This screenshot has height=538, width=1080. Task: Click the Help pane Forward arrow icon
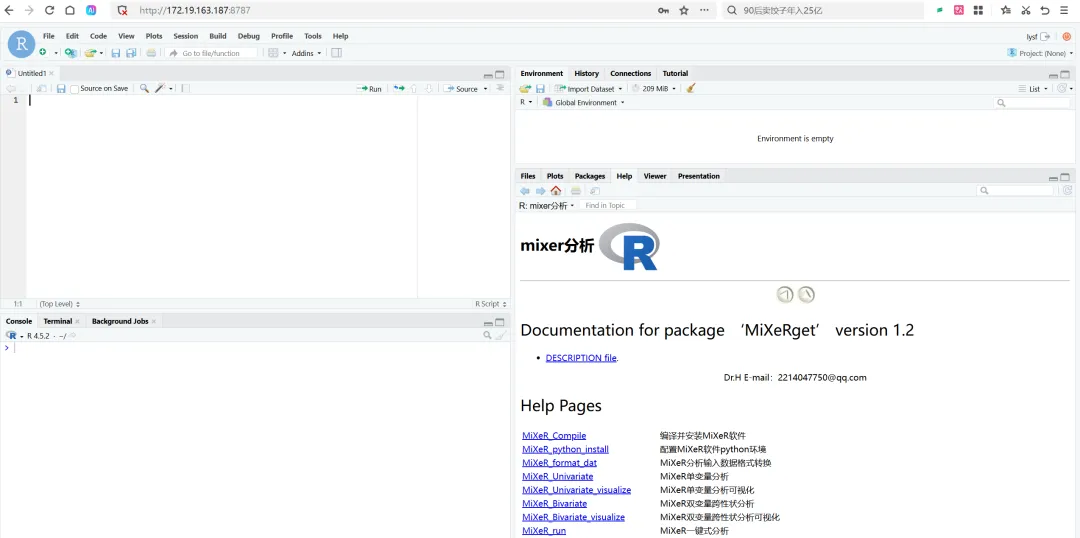[x=541, y=191]
